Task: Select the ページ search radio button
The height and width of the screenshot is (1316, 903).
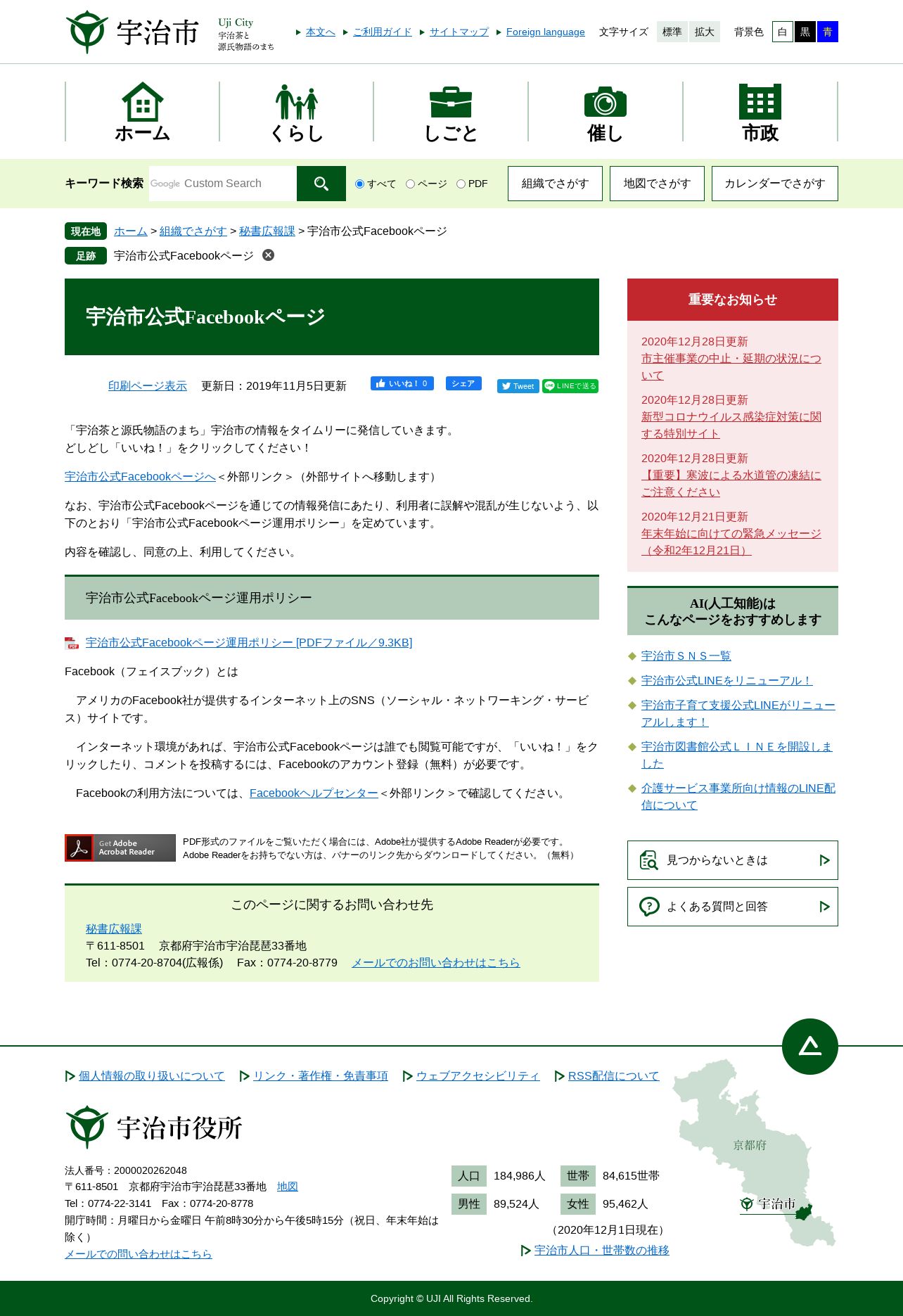Action: pos(410,184)
